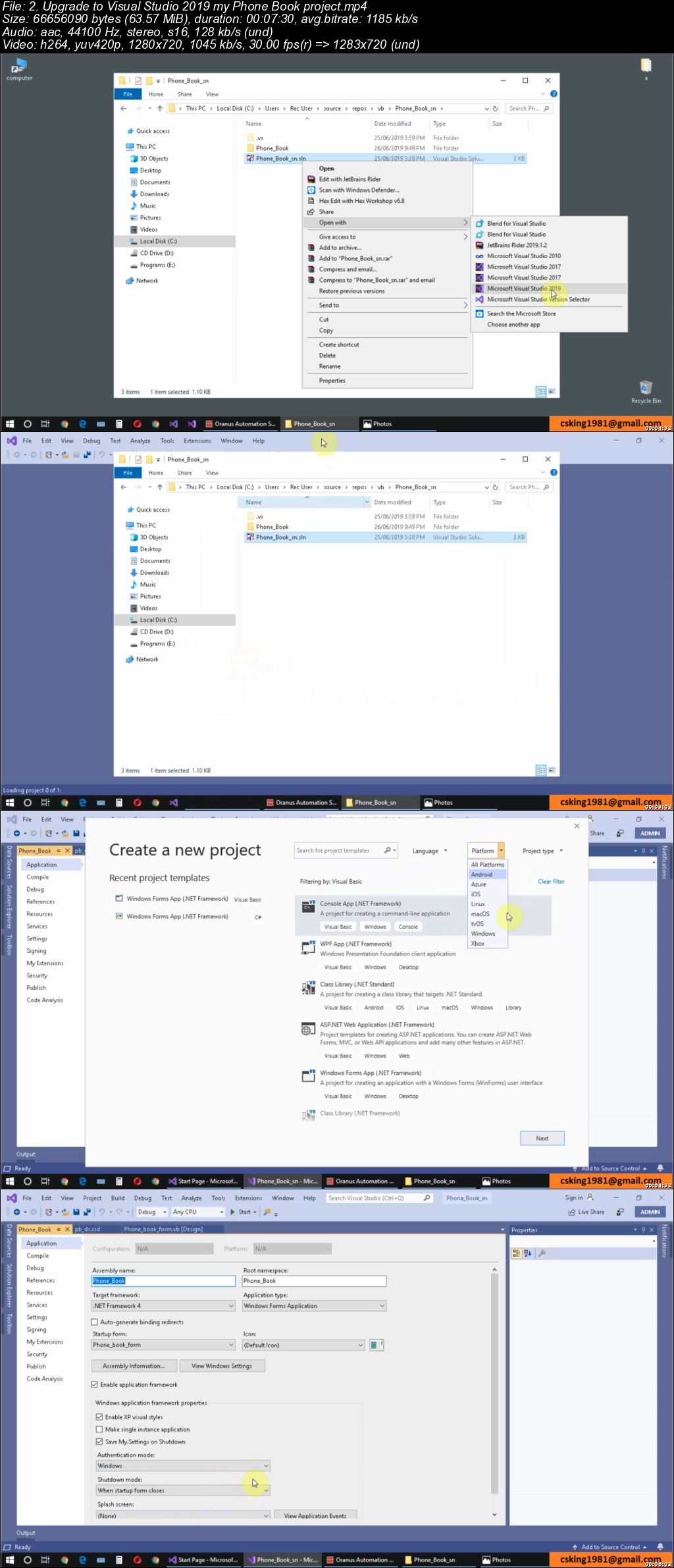Screen dimensions: 674x1568
Task: Click the magnifier in the project templates search
Action: [x=388, y=850]
